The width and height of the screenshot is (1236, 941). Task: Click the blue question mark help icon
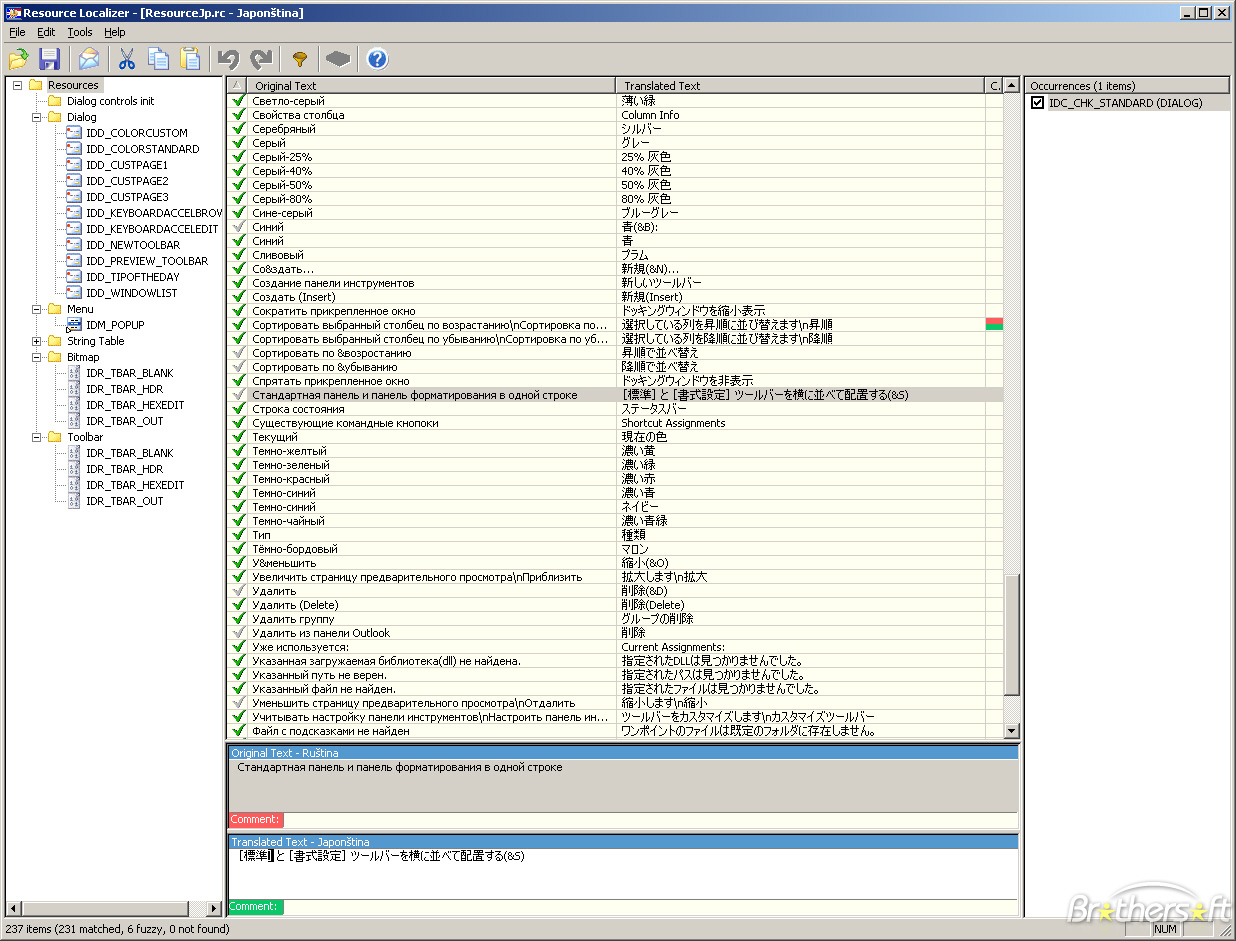click(377, 59)
